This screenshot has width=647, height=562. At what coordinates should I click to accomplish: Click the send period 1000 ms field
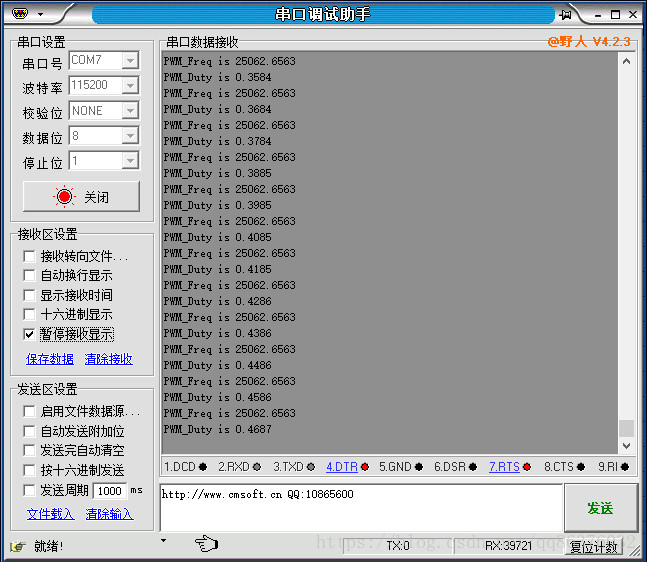[x=110, y=491]
